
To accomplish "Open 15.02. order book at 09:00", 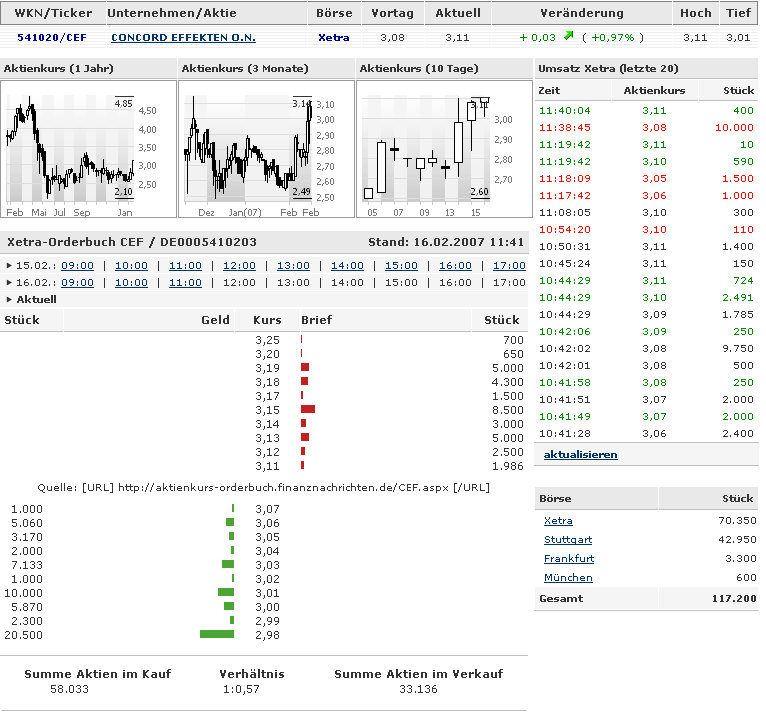I will pyautogui.click(x=77, y=266).
